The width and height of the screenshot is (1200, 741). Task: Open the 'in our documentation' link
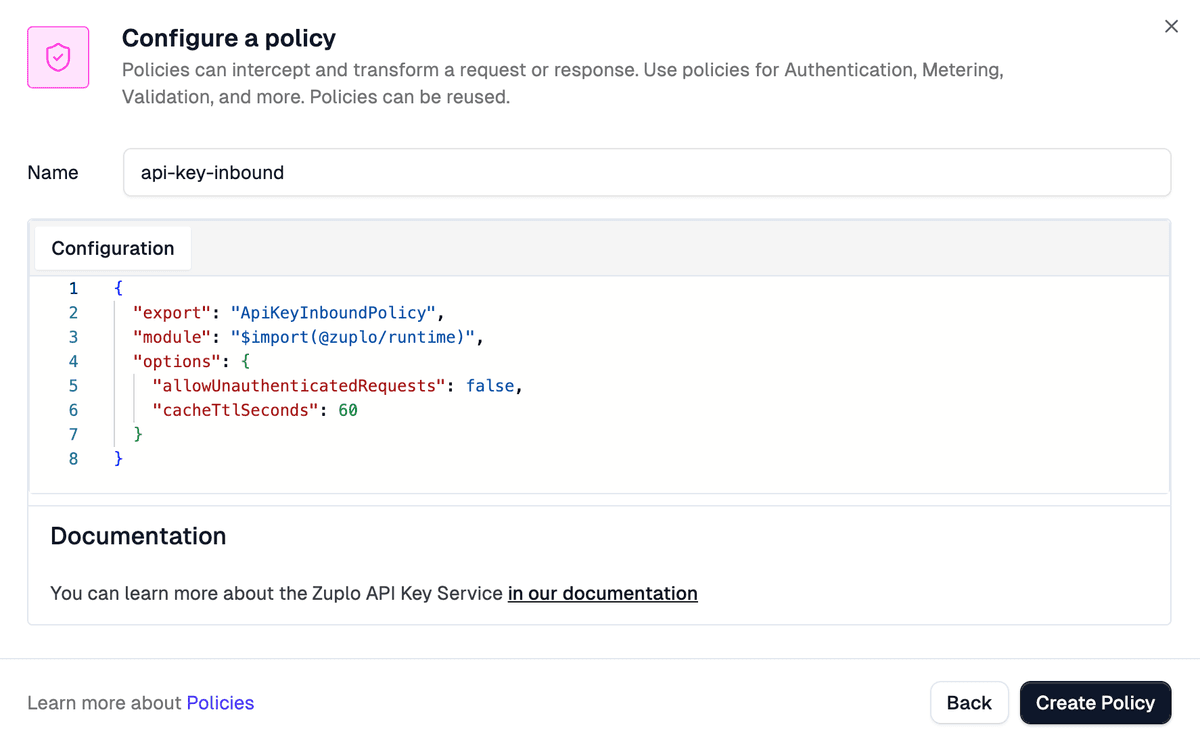pos(602,593)
